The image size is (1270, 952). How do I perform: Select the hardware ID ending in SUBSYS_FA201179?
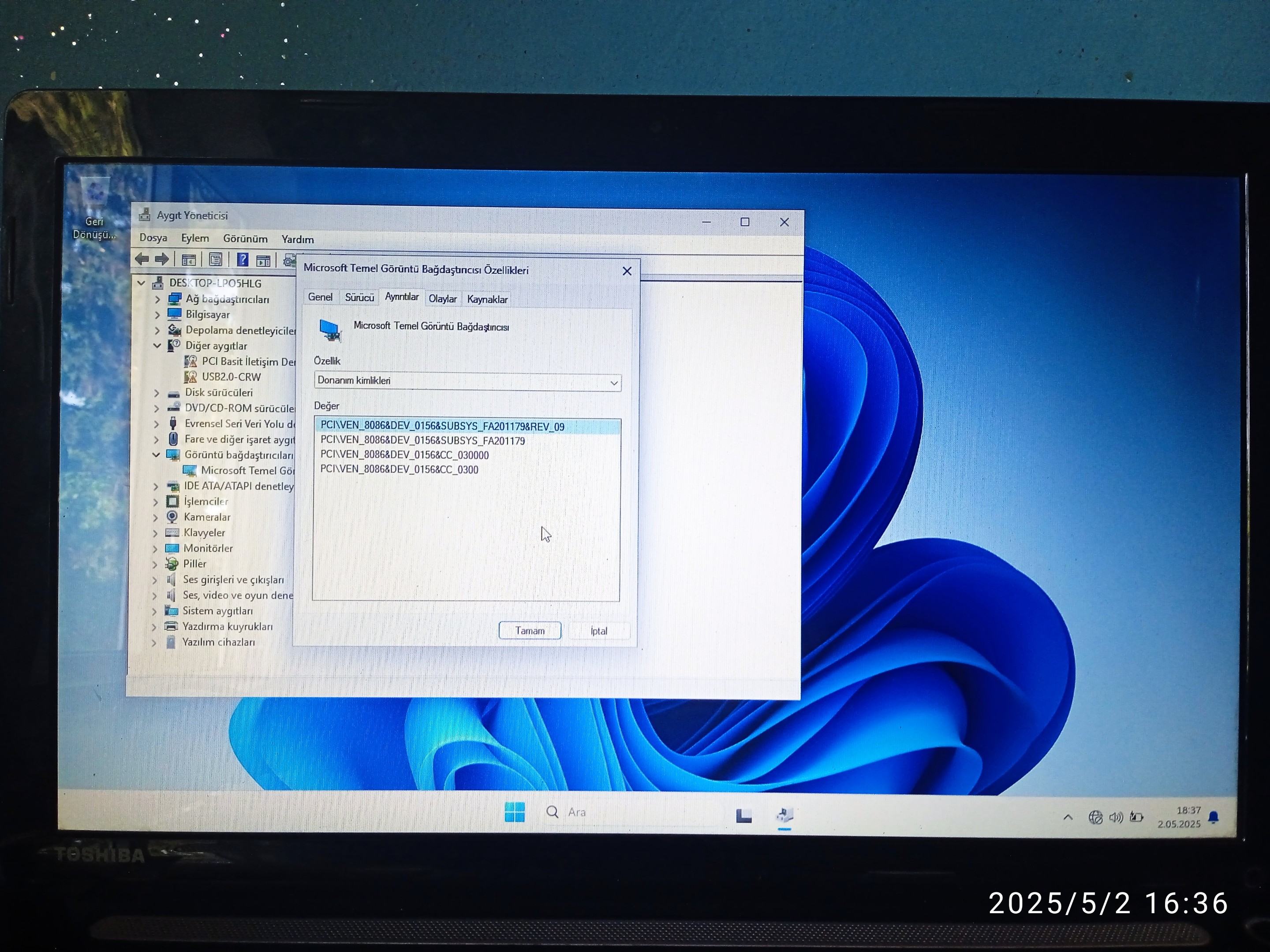pyautogui.click(x=422, y=441)
